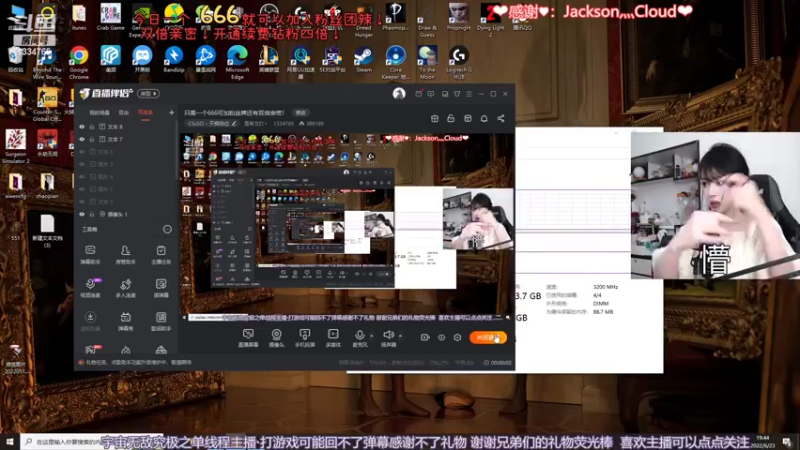Add a 摄像头 camera source
The height and width of the screenshot is (450, 800).
click(277, 338)
